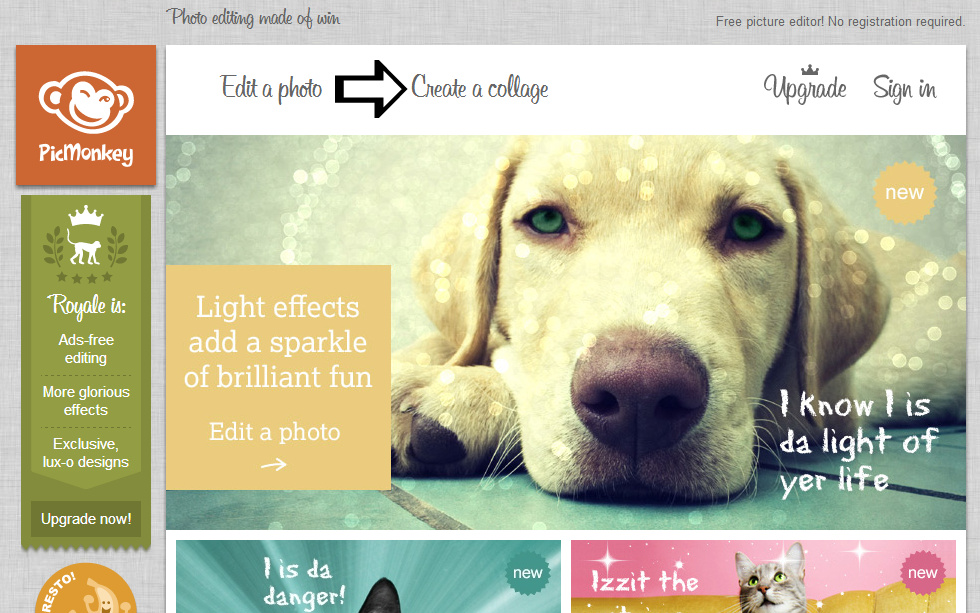This screenshot has height=613, width=980.
Task: Open Create a collage in top navigation
Action: (480, 88)
